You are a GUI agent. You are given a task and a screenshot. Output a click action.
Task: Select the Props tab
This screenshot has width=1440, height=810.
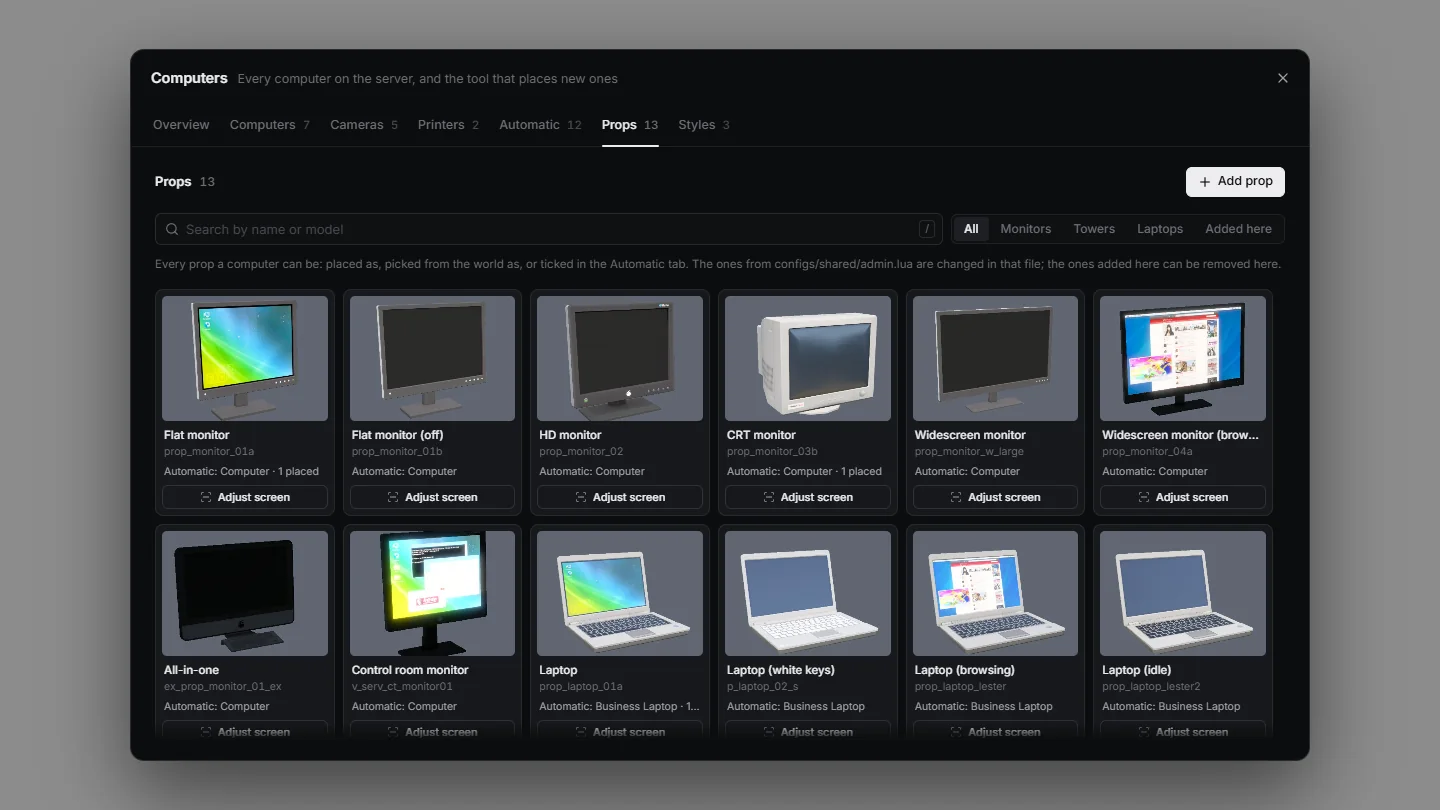tap(630, 125)
